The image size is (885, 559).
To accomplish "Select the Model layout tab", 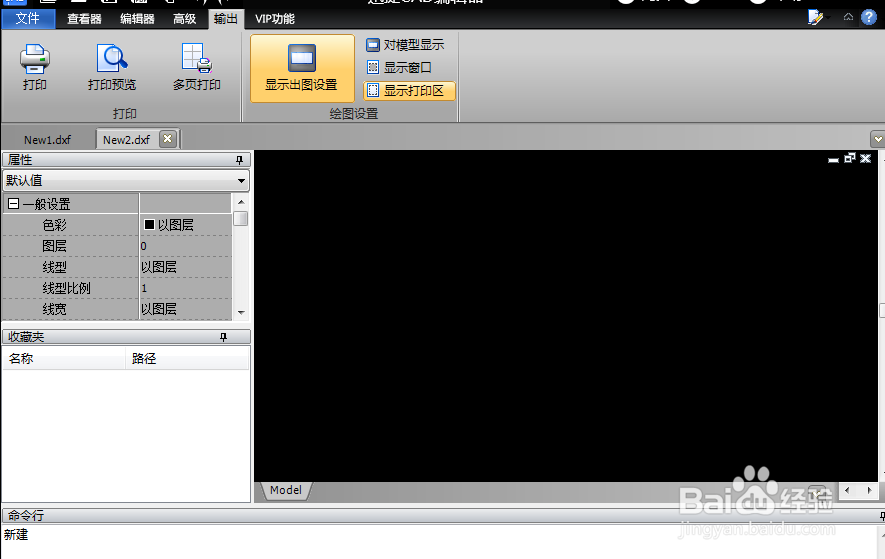I will (x=286, y=490).
